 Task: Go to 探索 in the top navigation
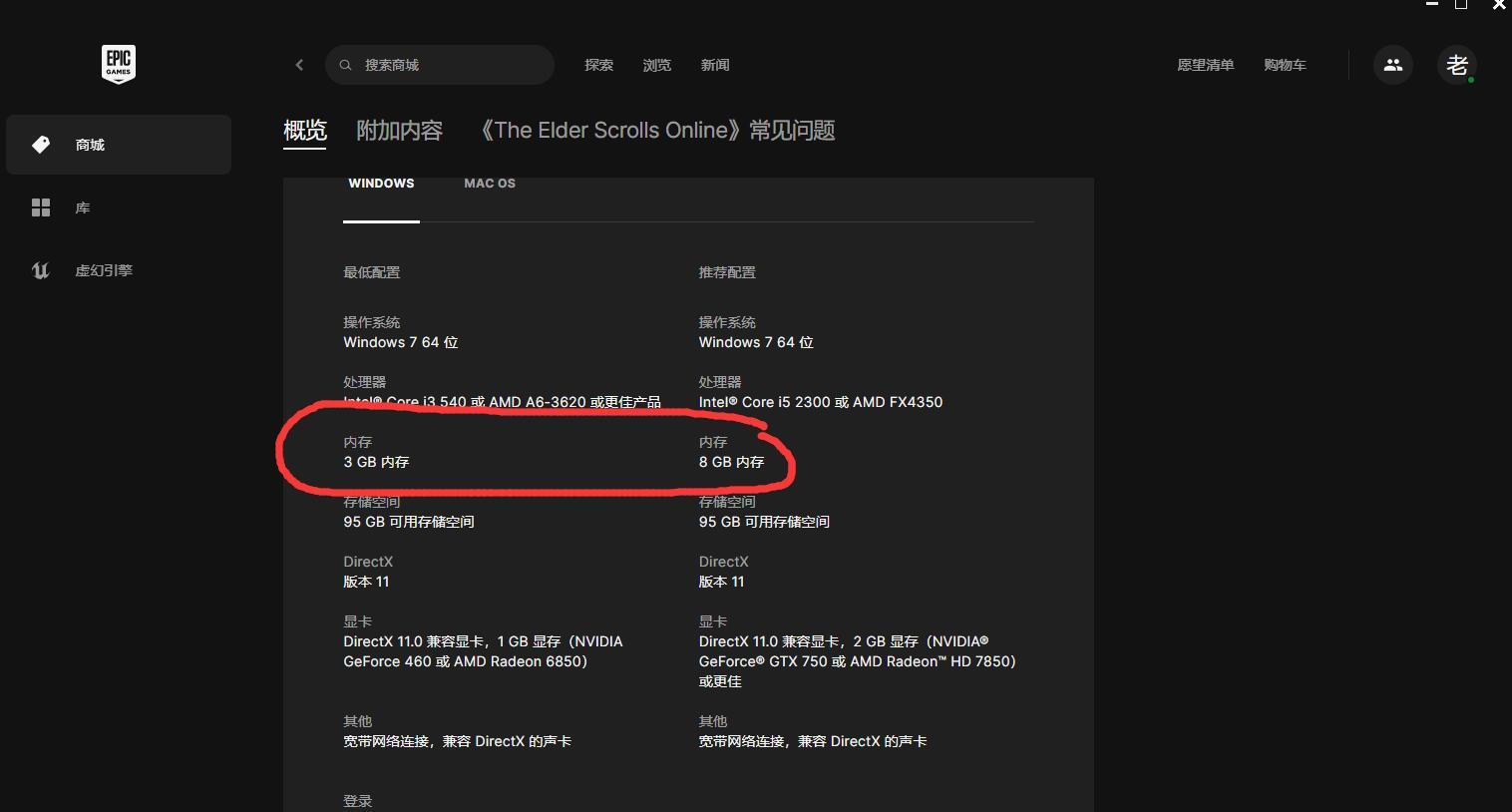(598, 65)
